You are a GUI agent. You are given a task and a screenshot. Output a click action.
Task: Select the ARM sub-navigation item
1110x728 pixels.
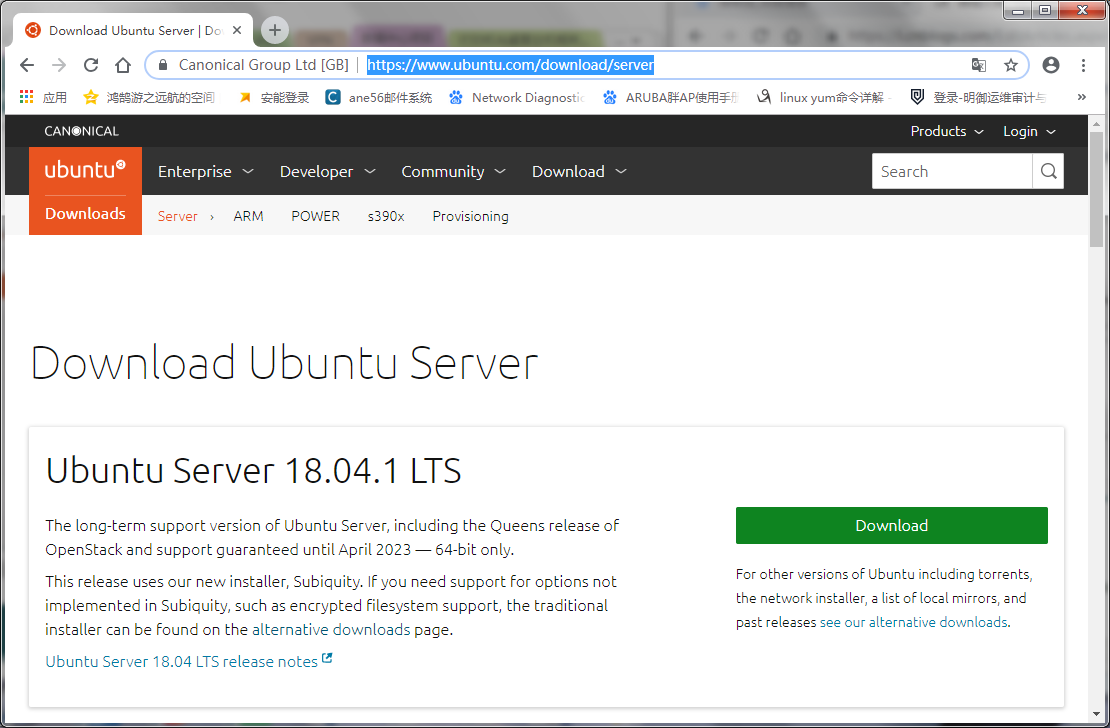point(248,216)
